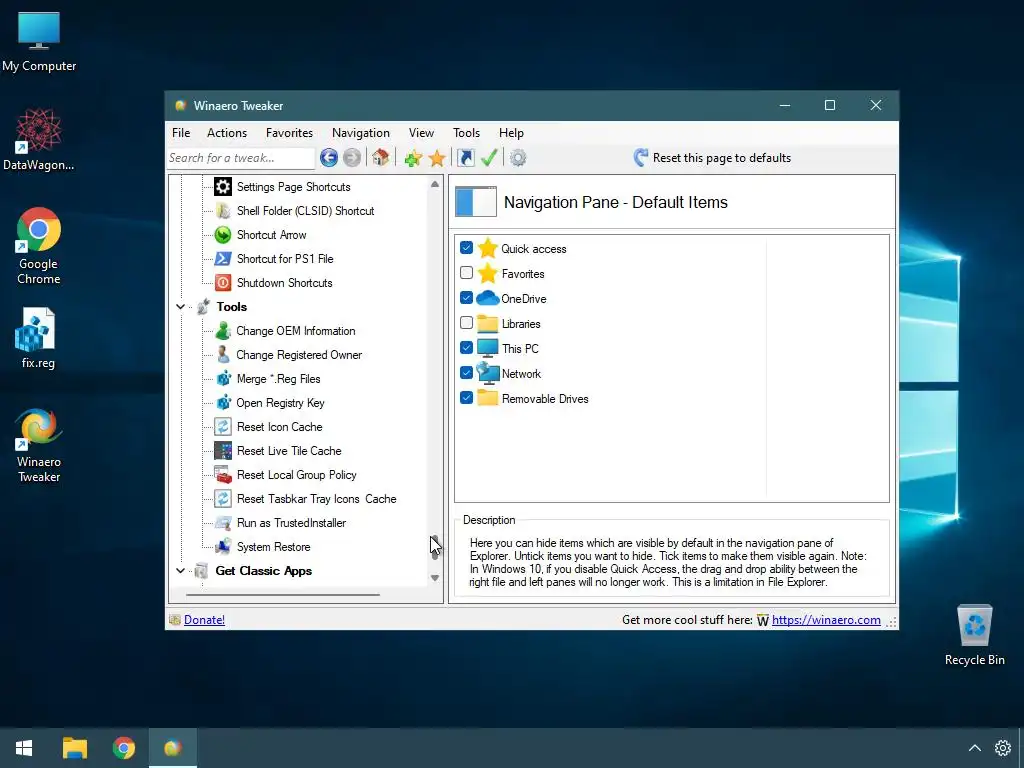Go to the Home page icon
This screenshot has height=768, width=1024.
(380, 157)
